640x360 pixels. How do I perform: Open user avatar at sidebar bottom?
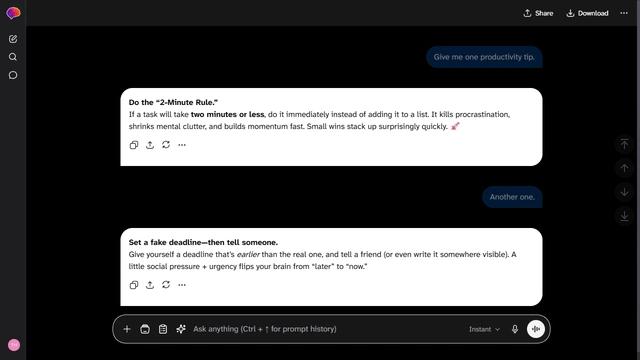[14, 345]
